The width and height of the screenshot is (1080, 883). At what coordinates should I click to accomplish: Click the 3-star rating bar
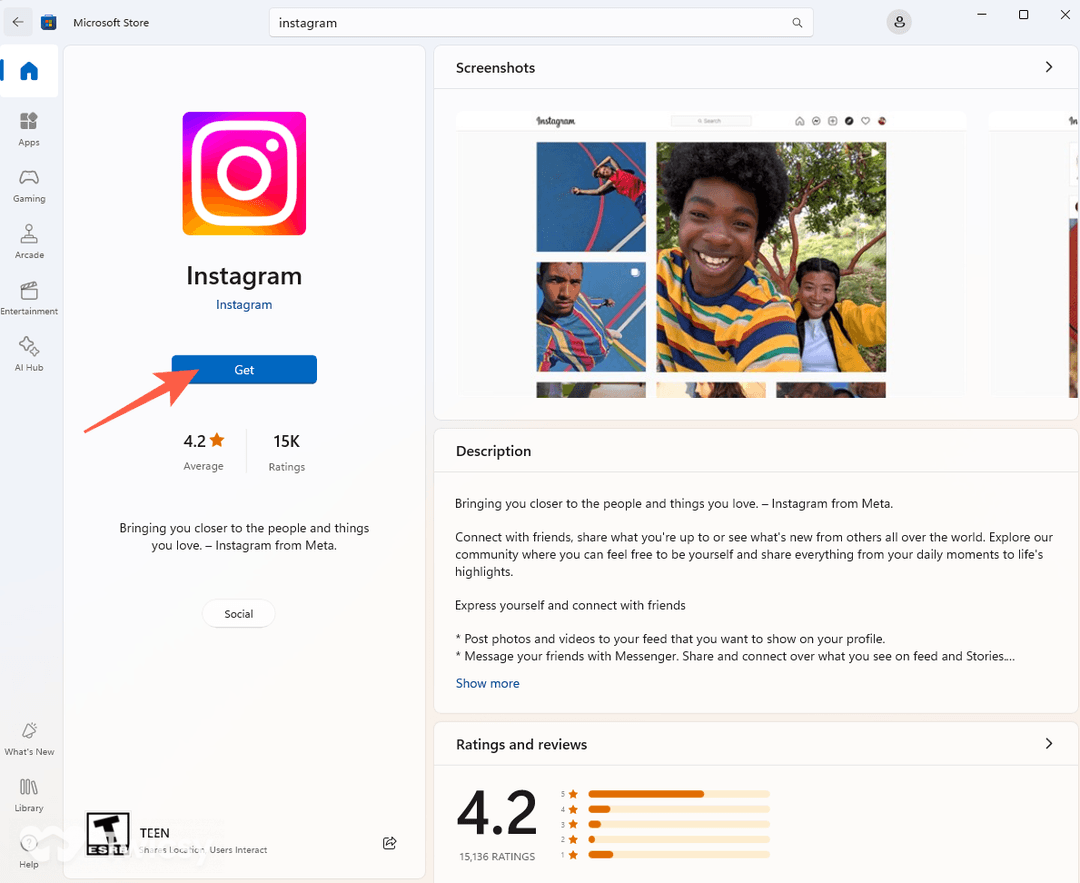click(678, 824)
